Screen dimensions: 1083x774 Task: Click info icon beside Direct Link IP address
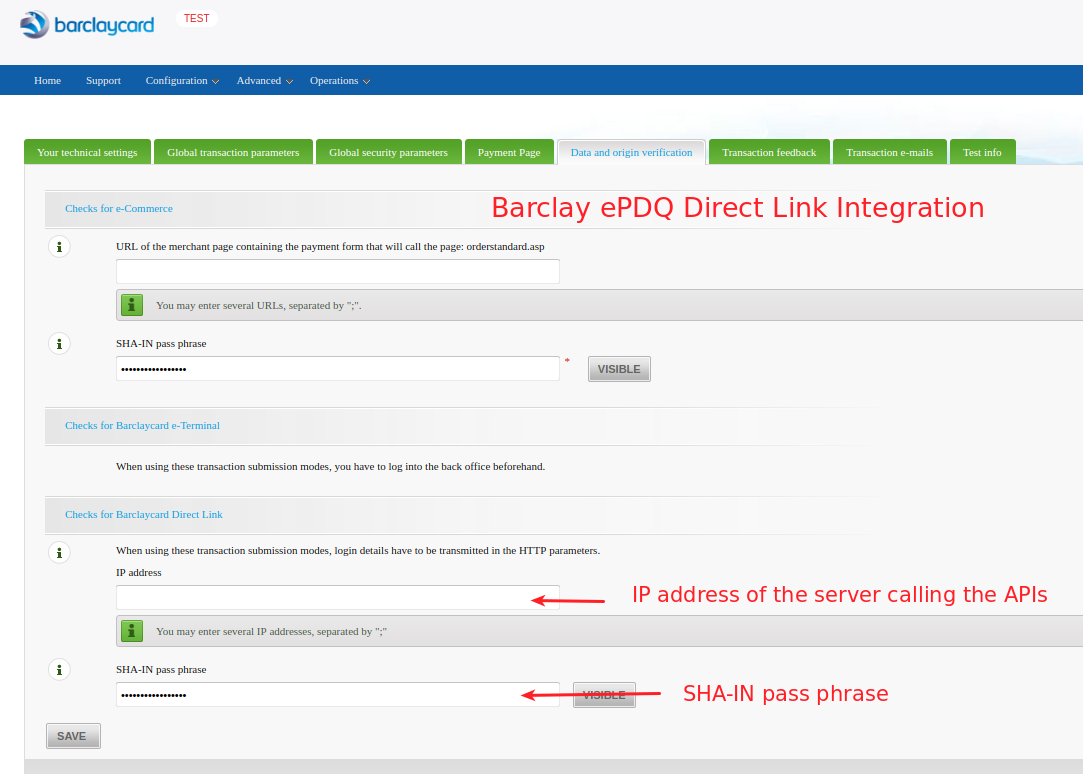pyautogui.click(x=59, y=551)
